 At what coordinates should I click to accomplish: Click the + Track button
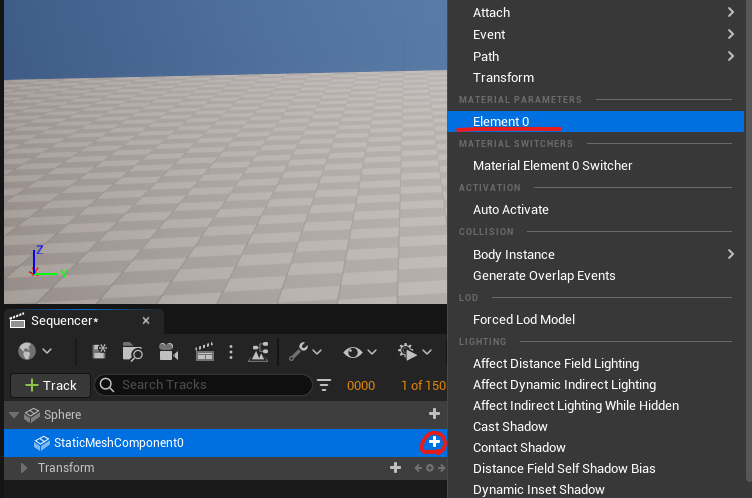pos(50,385)
